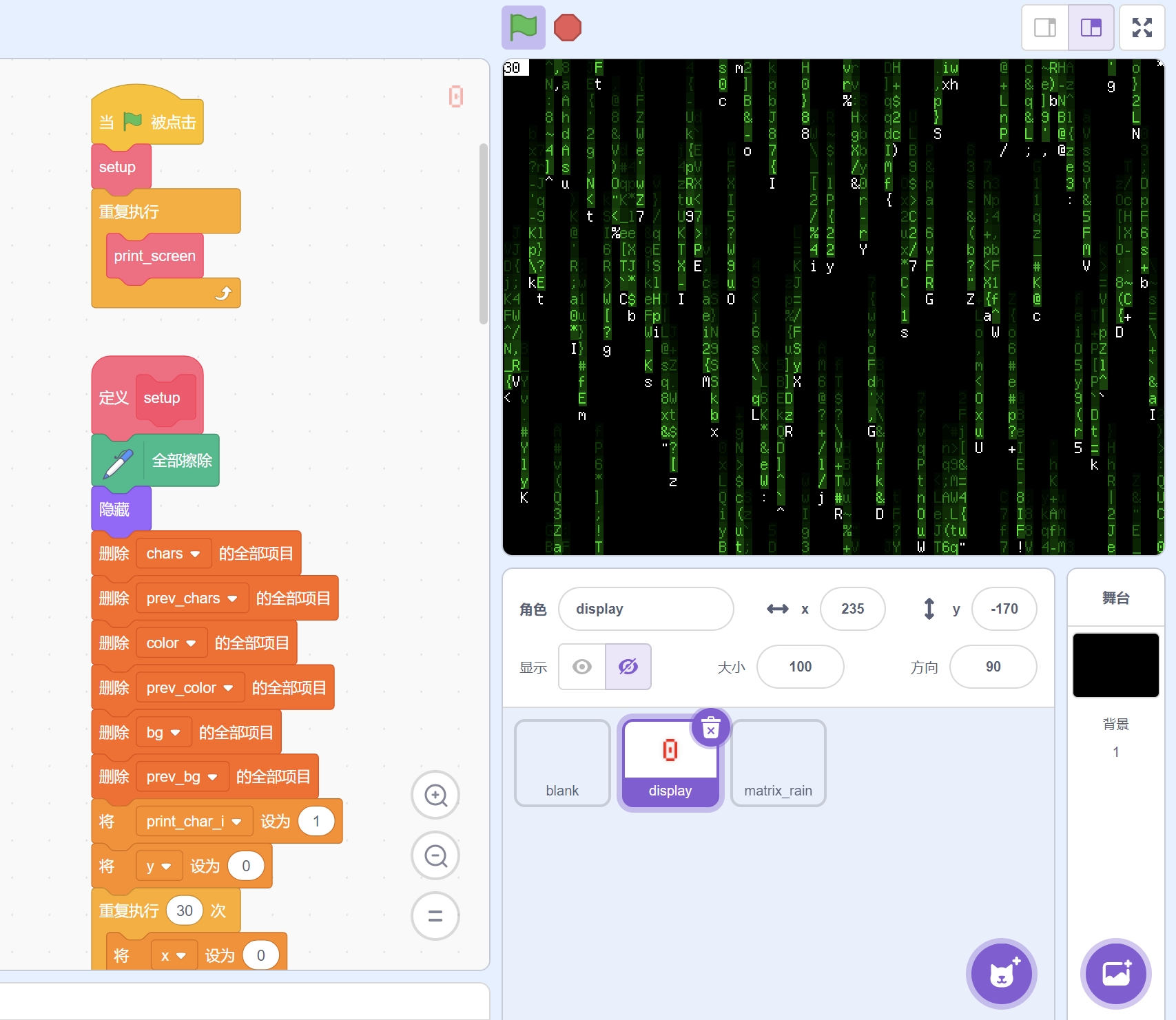Viewport: 1176px width, 1020px height.
Task: Switch to small stage layout
Action: [1045, 28]
